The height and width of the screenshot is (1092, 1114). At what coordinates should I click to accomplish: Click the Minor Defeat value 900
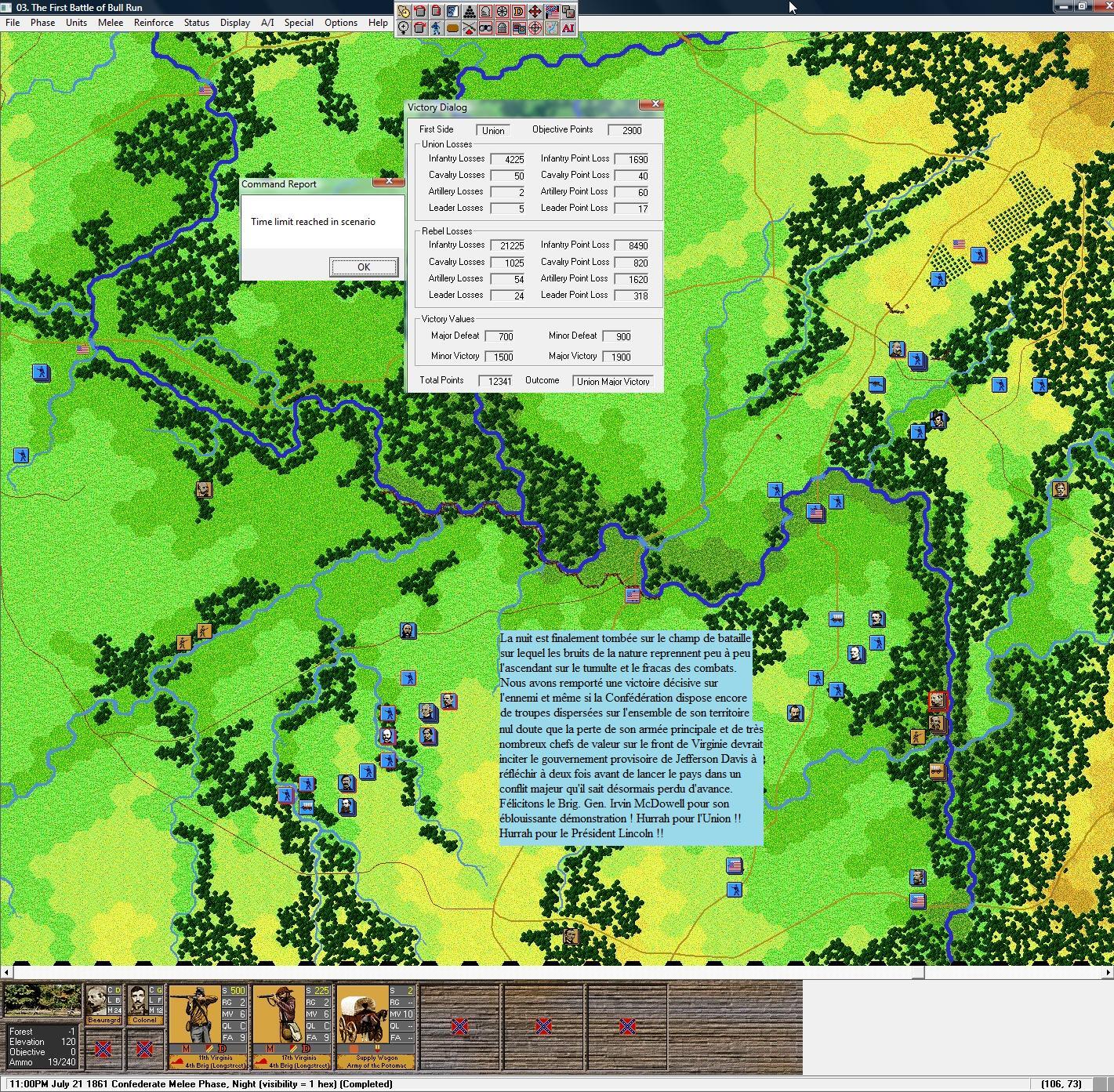[618, 336]
